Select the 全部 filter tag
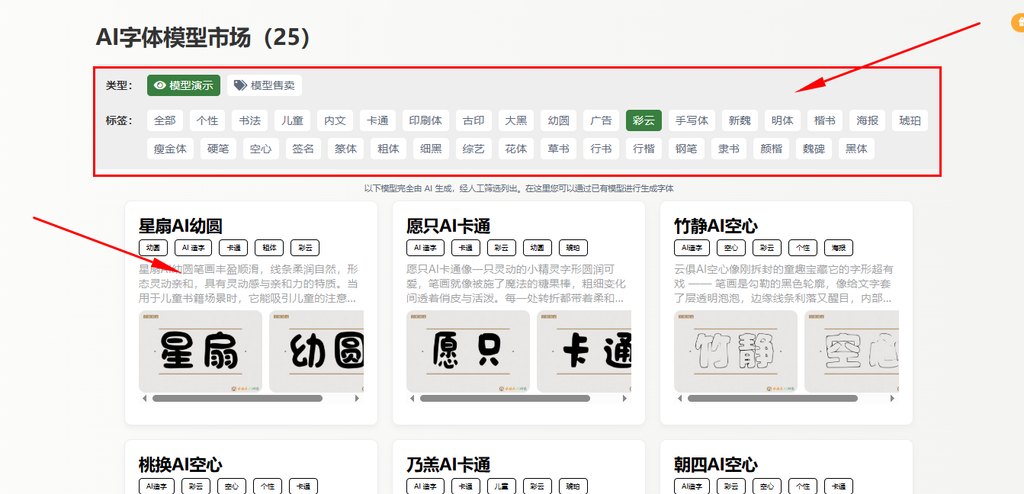 pyautogui.click(x=165, y=120)
